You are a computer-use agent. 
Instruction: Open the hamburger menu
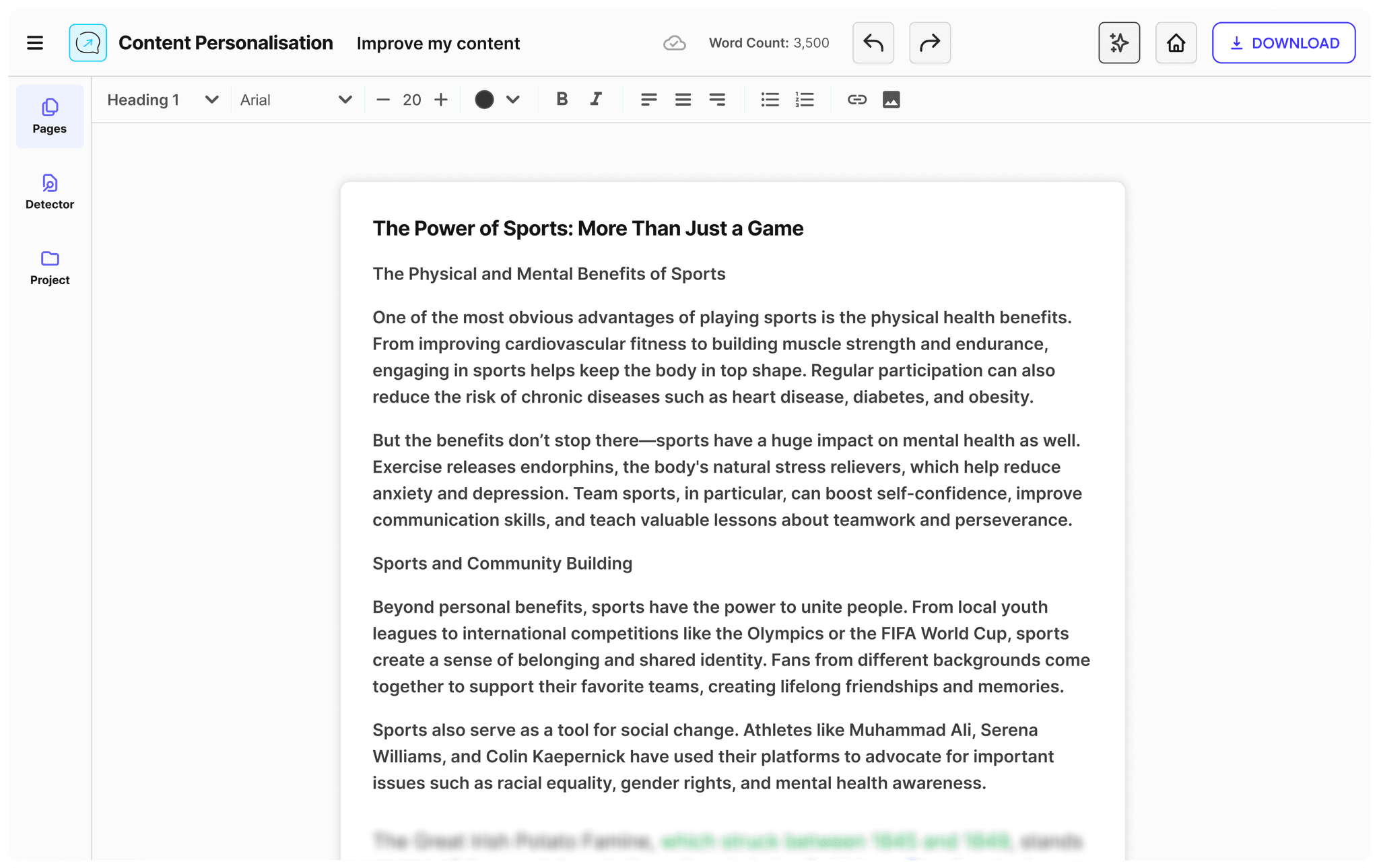35,43
